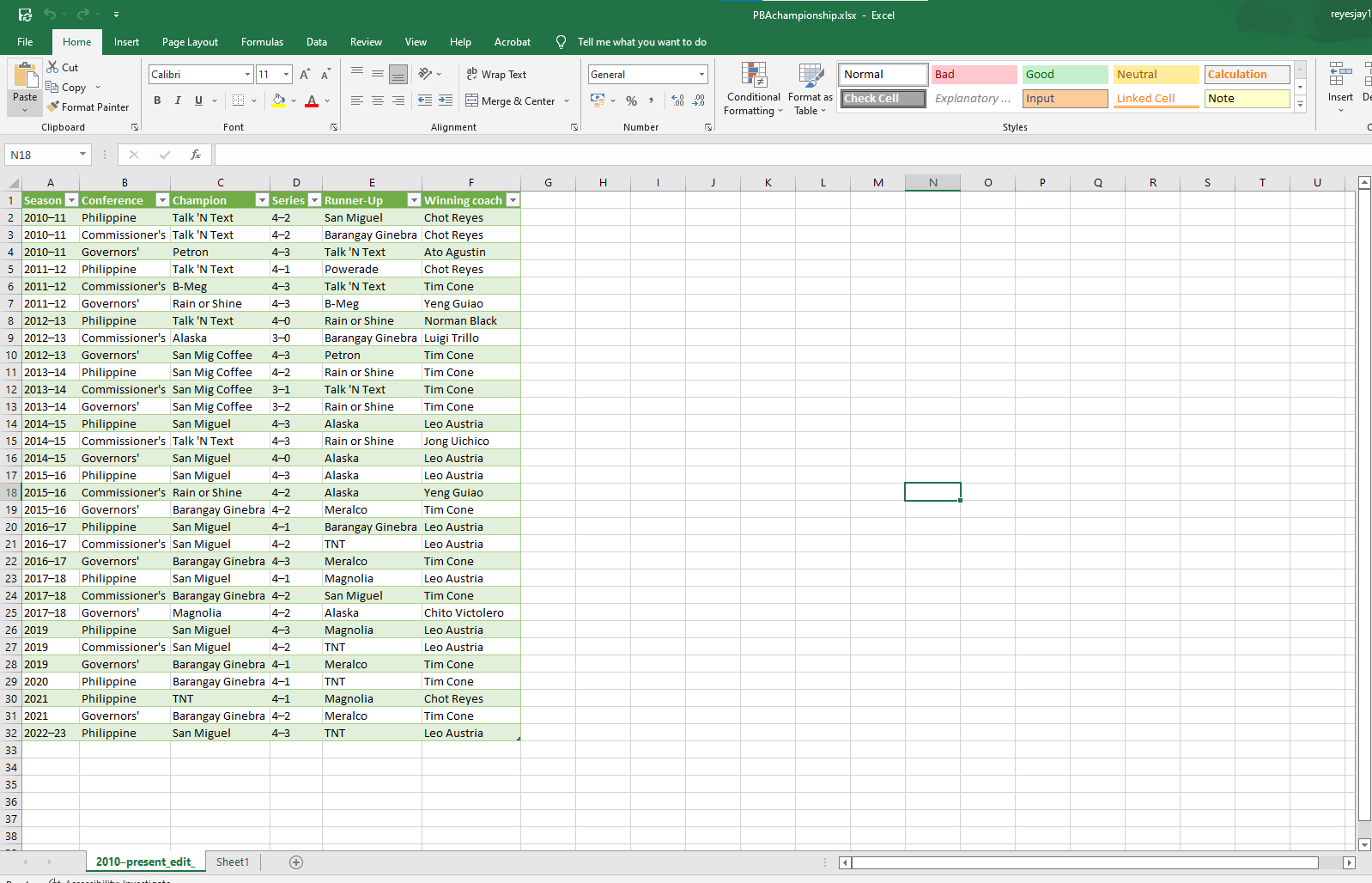Screen dimensions: 1372x883
Task: Increase the cell indent
Action: (x=446, y=100)
